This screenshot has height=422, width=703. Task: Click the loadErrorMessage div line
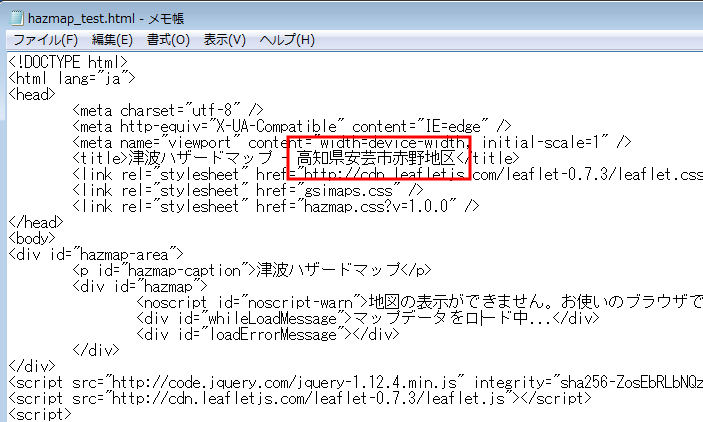click(268, 335)
